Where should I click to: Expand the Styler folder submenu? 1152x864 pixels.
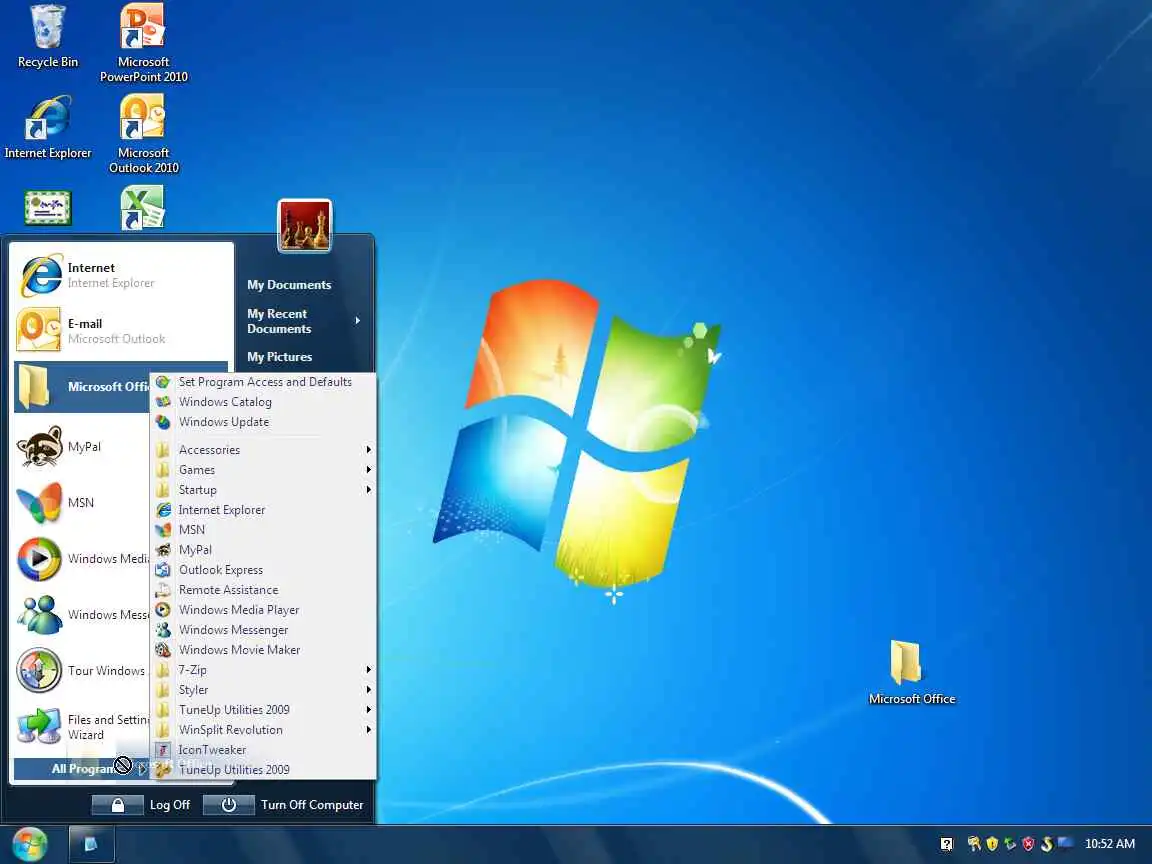coord(264,690)
